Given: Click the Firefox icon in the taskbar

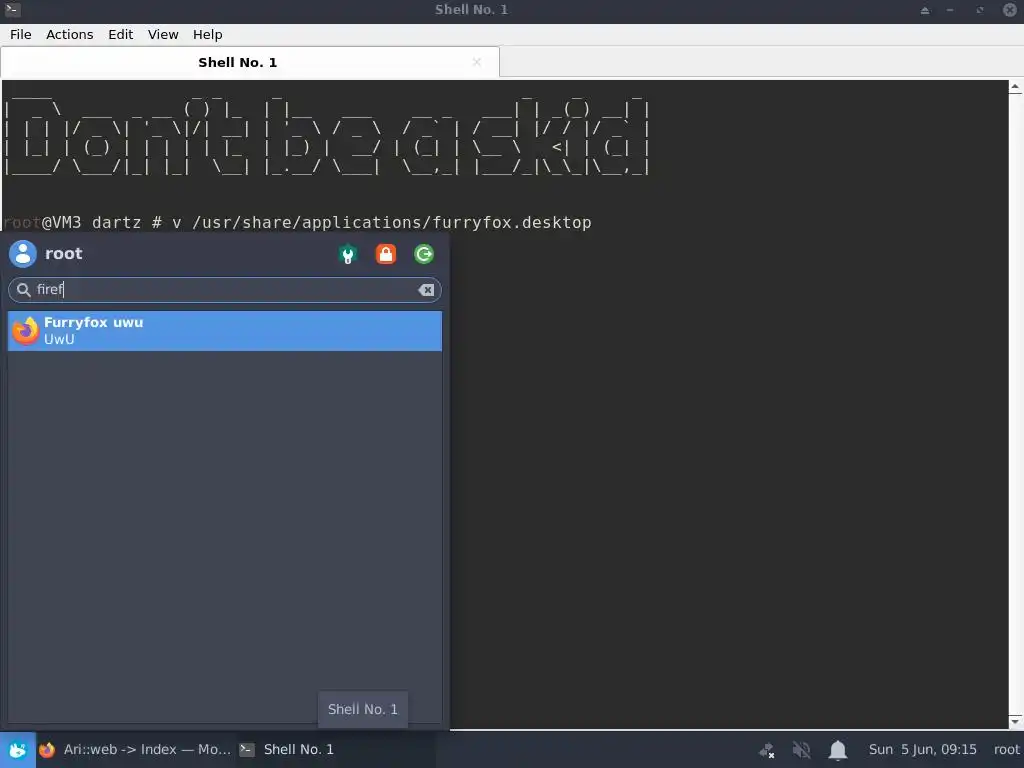Looking at the screenshot, I should point(46,750).
